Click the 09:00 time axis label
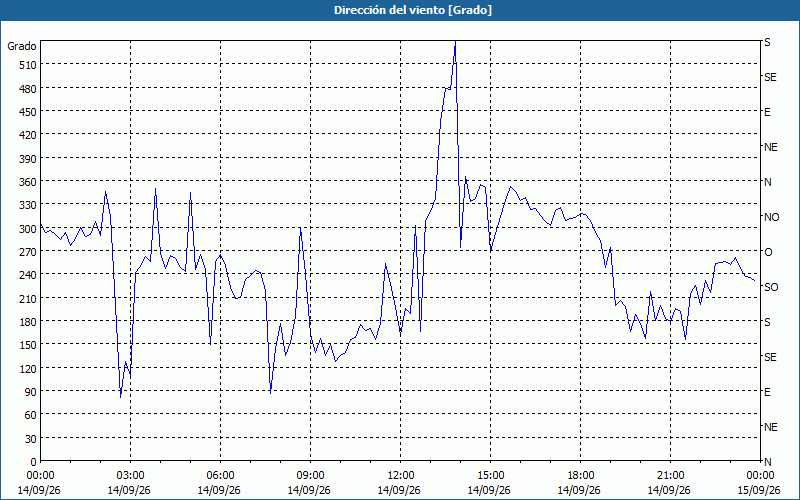The height and width of the screenshot is (500, 800). pos(309,476)
